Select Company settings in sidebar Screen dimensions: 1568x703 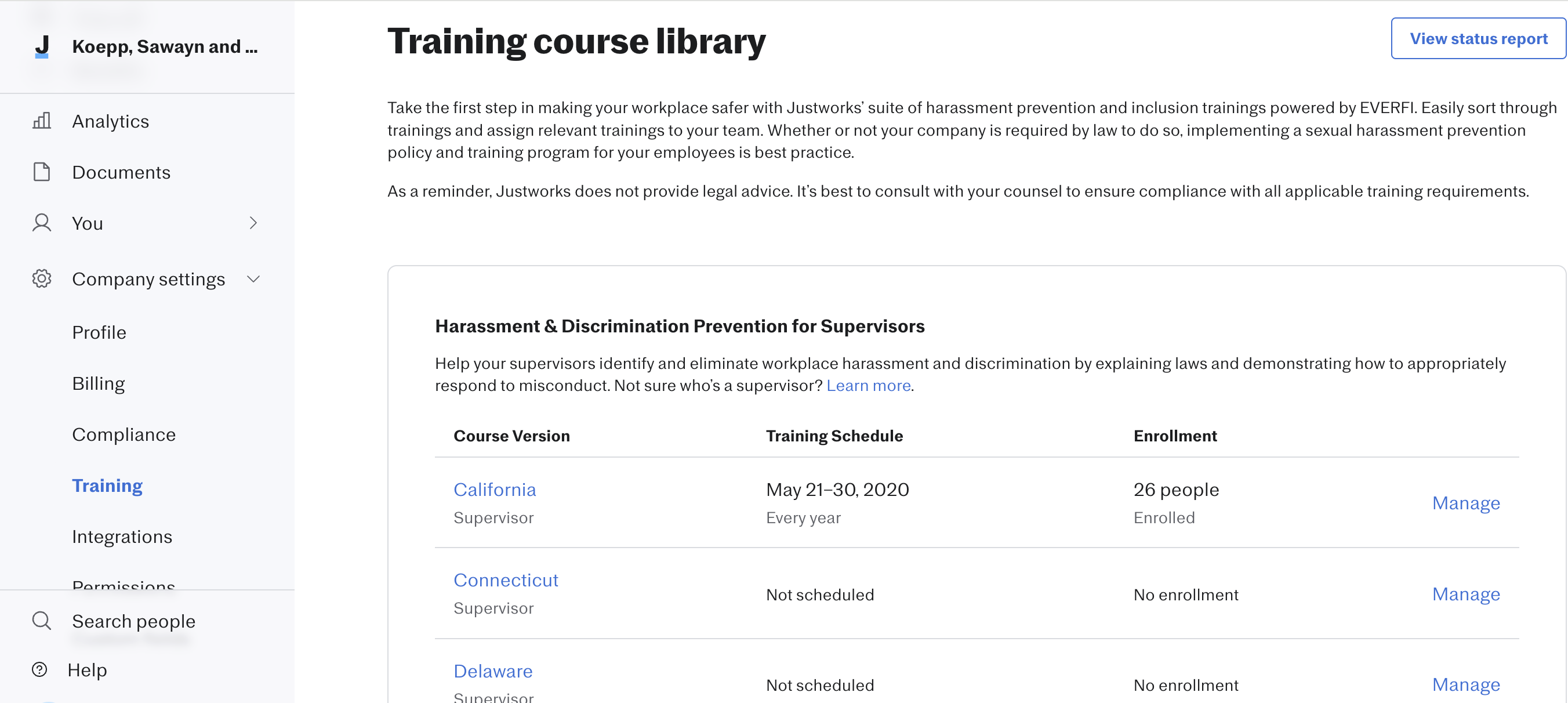point(148,279)
